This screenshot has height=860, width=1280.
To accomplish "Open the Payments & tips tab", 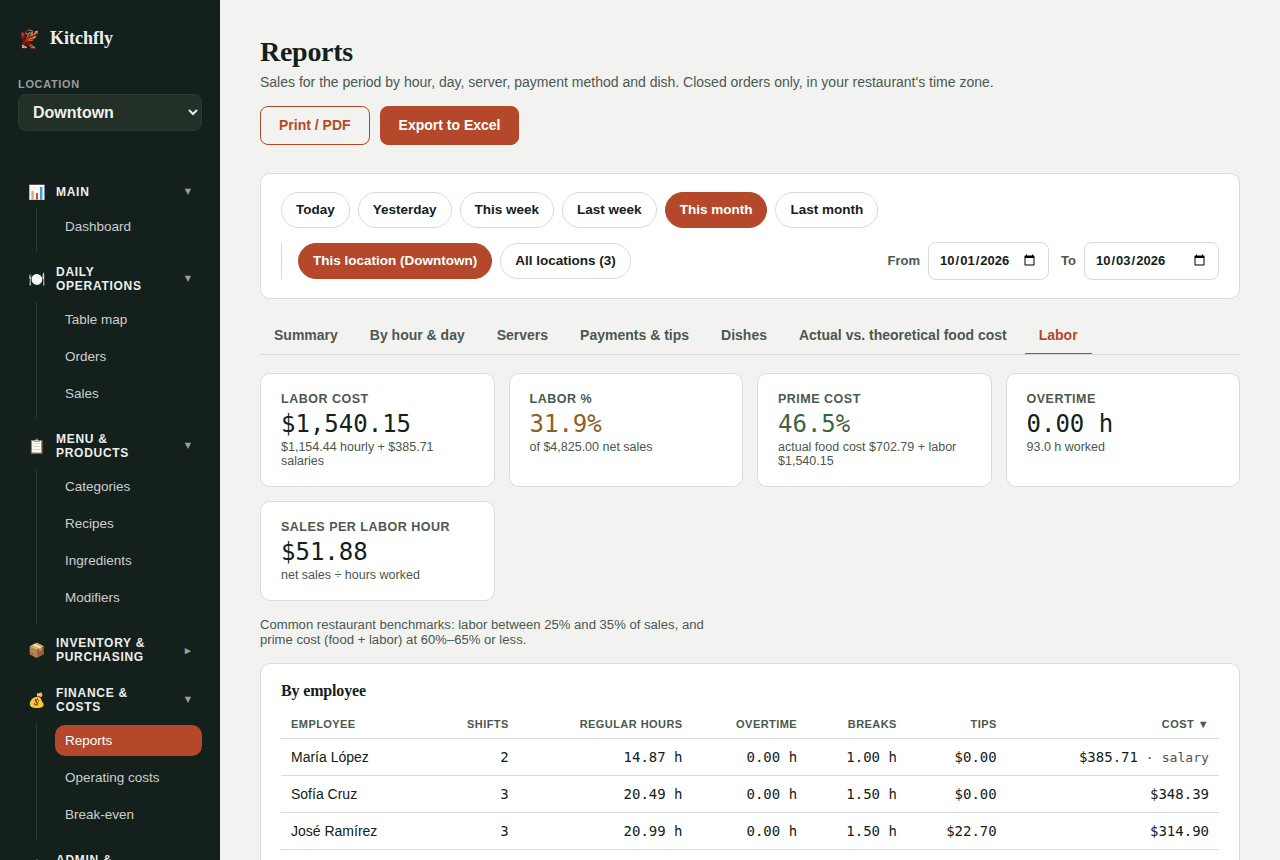I will coord(634,336).
